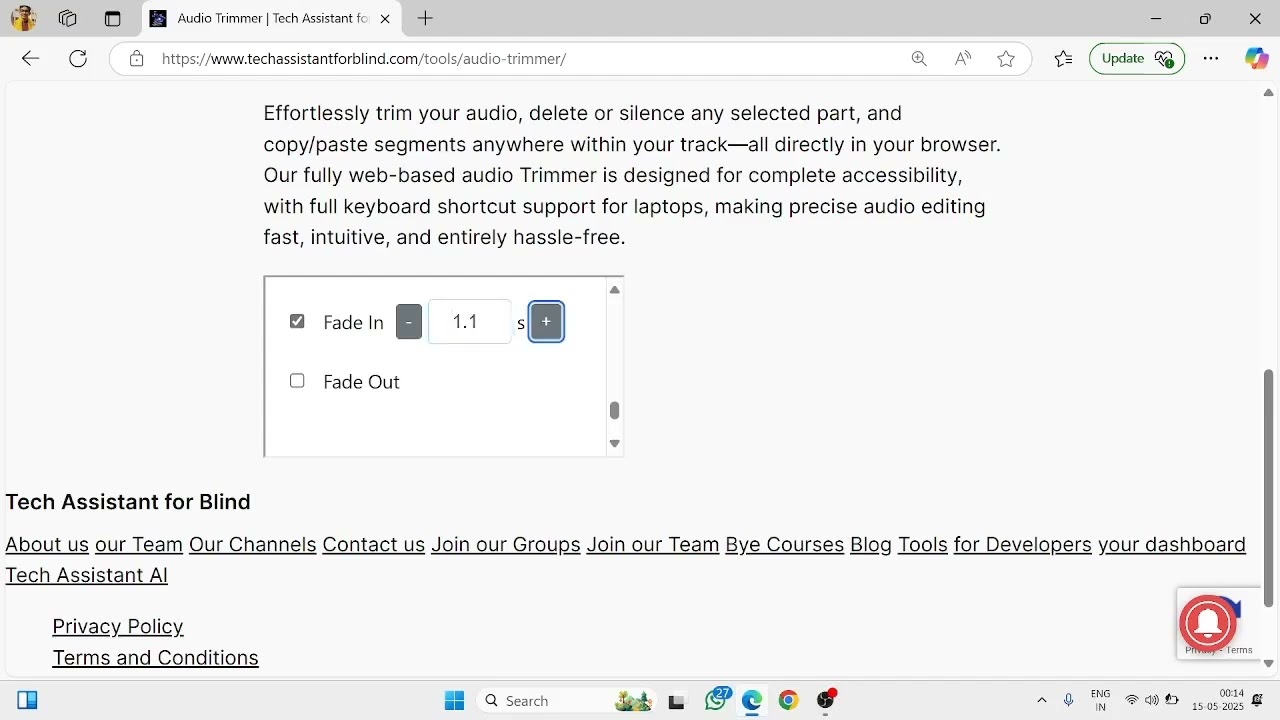Uncheck the Fade In checkbox

tap(297, 321)
